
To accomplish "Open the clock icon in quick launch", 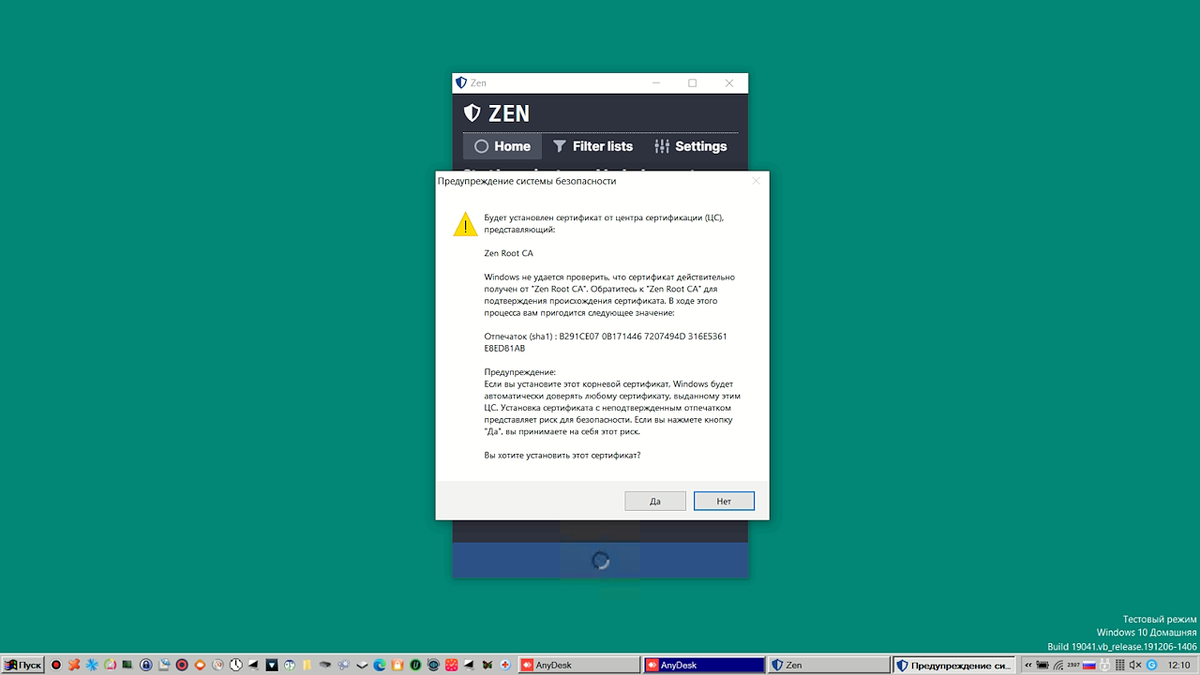I will (x=236, y=664).
